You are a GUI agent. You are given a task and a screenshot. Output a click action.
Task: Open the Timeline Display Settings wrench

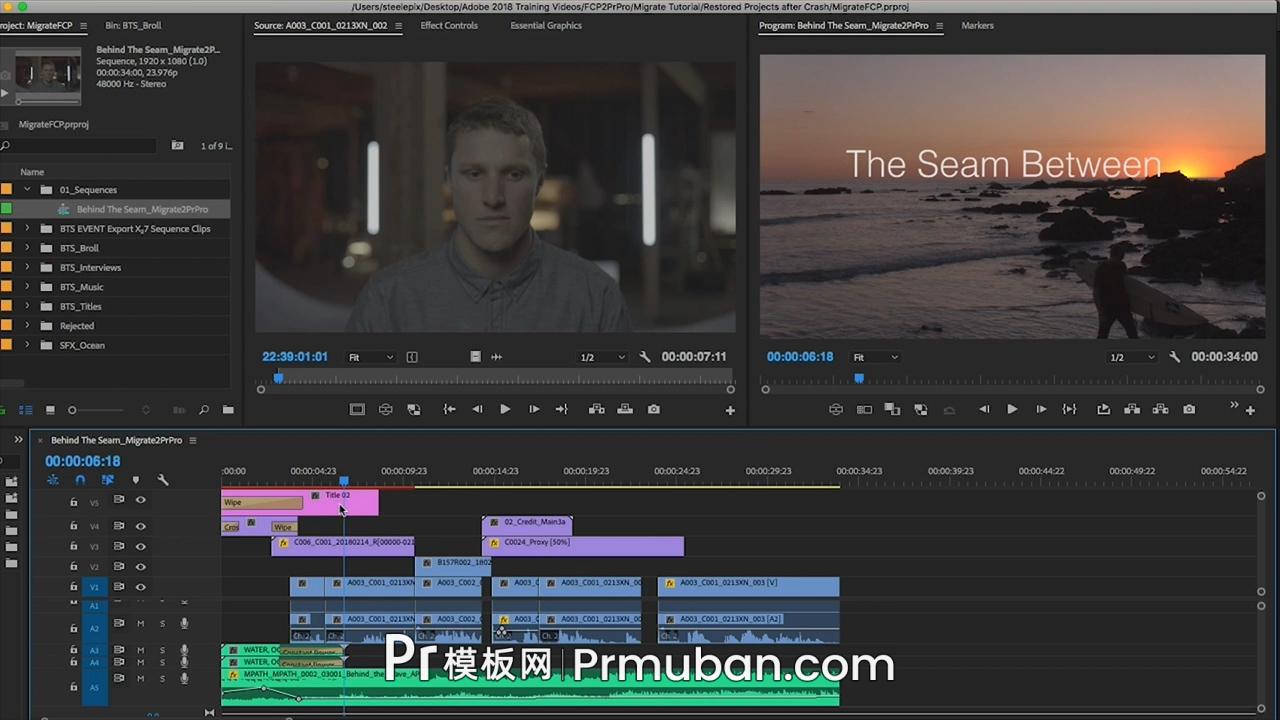163,480
